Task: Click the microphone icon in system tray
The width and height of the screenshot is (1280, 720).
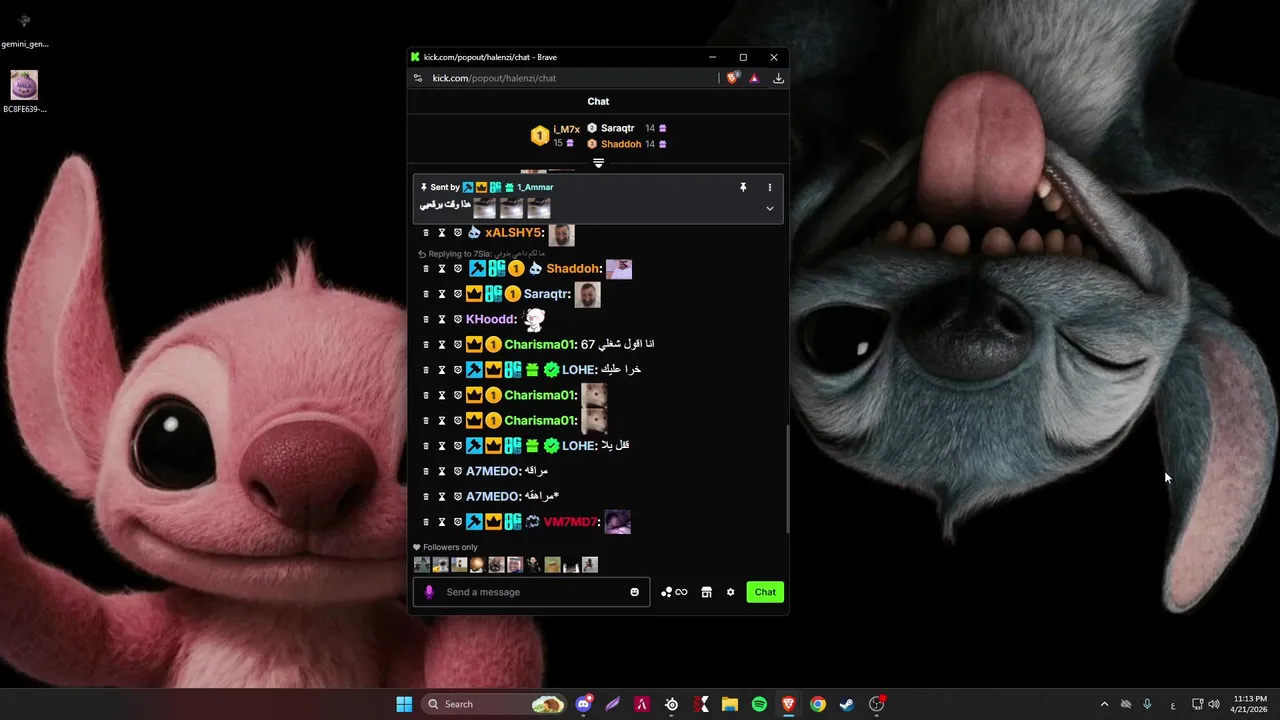Action: (x=1147, y=704)
